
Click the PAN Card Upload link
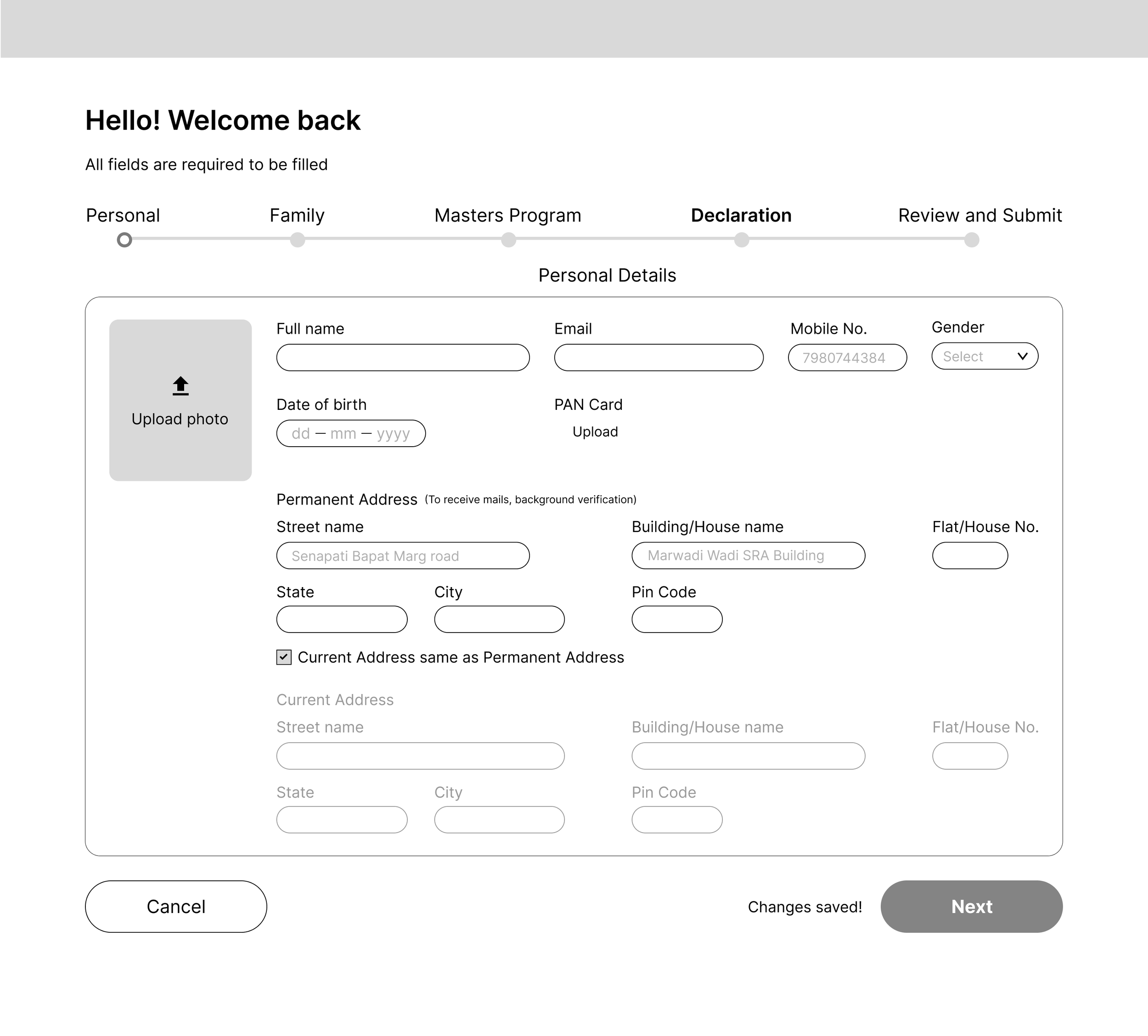(x=595, y=431)
